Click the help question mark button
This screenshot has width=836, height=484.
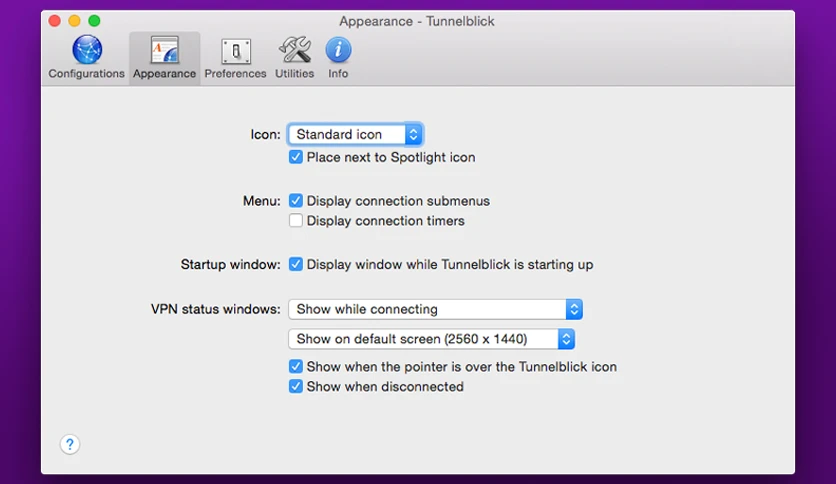(x=70, y=444)
